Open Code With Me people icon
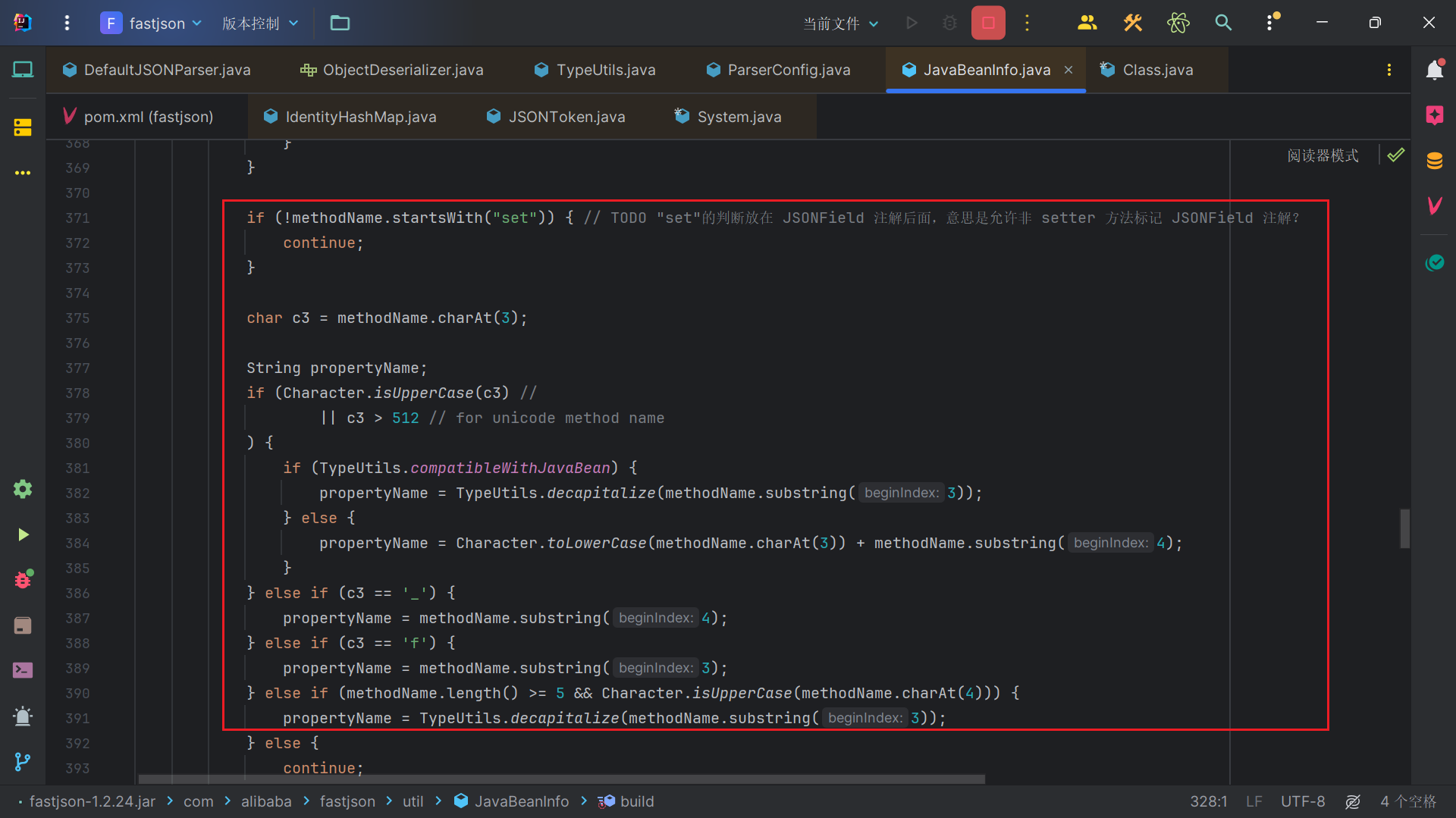 [x=1087, y=23]
